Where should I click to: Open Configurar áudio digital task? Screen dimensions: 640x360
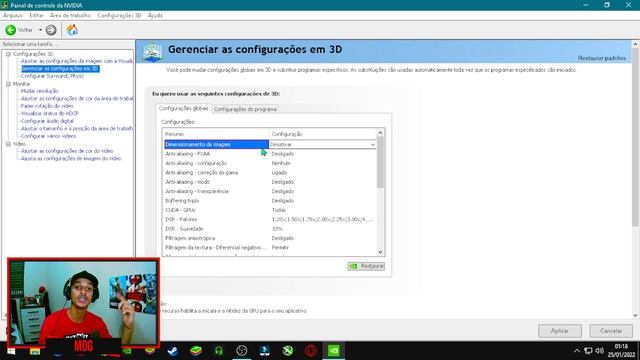[47, 121]
